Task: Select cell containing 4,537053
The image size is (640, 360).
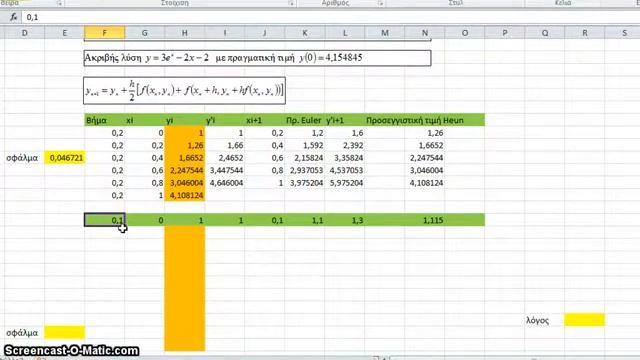Action: 344,170
